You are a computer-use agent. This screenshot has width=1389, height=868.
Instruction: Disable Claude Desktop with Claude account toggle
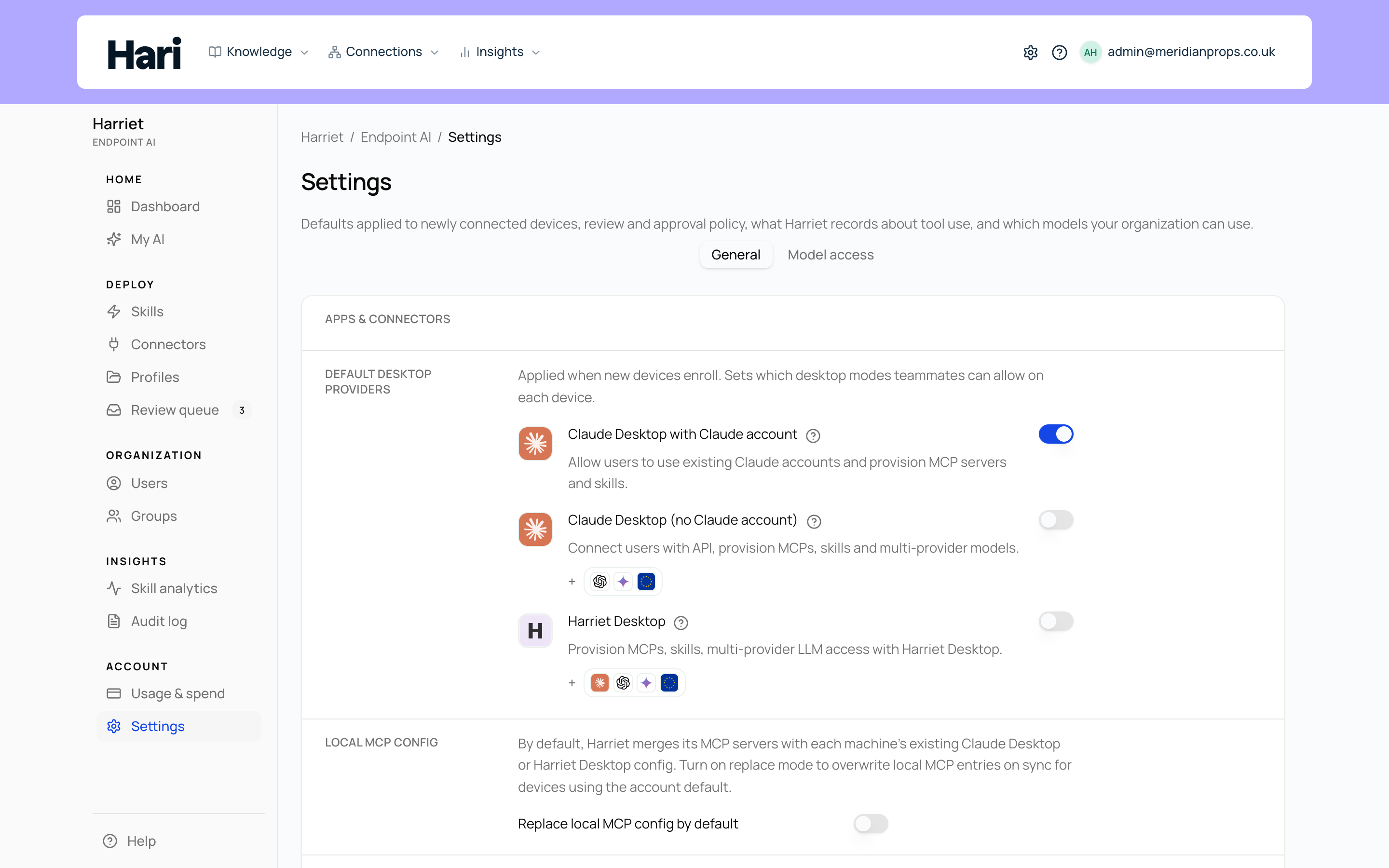pyautogui.click(x=1056, y=434)
